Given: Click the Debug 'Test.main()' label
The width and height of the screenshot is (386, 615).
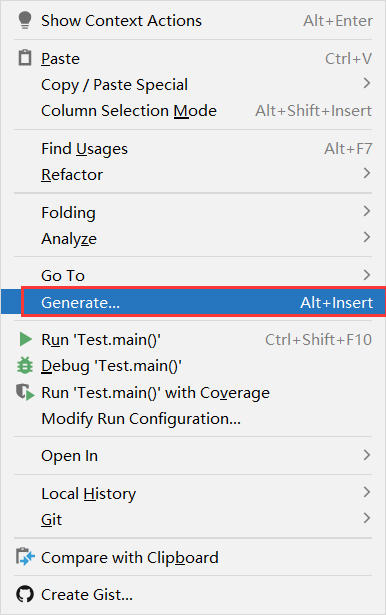Looking at the screenshot, I should [111, 366].
